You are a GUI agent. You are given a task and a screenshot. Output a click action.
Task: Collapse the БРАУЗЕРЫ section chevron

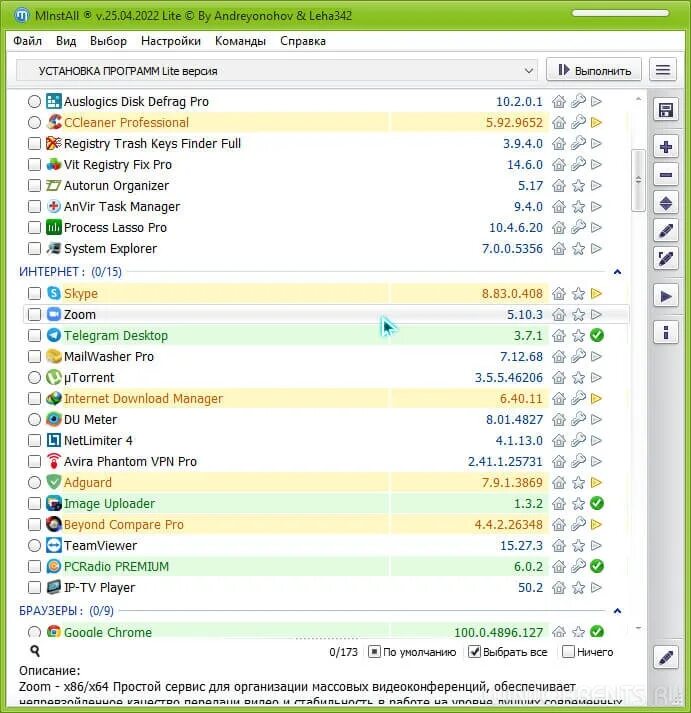[x=617, y=611]
